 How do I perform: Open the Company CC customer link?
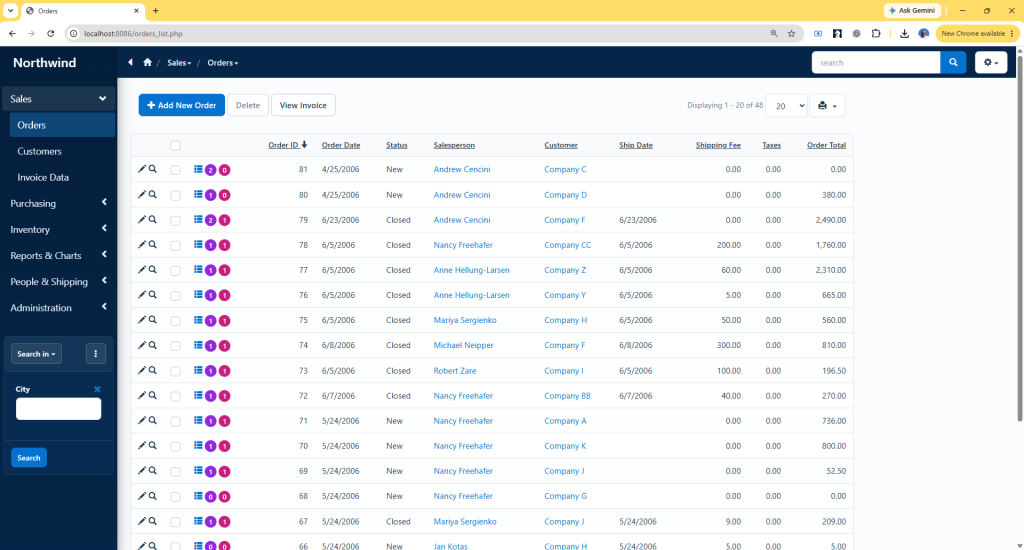click(568, 245)
